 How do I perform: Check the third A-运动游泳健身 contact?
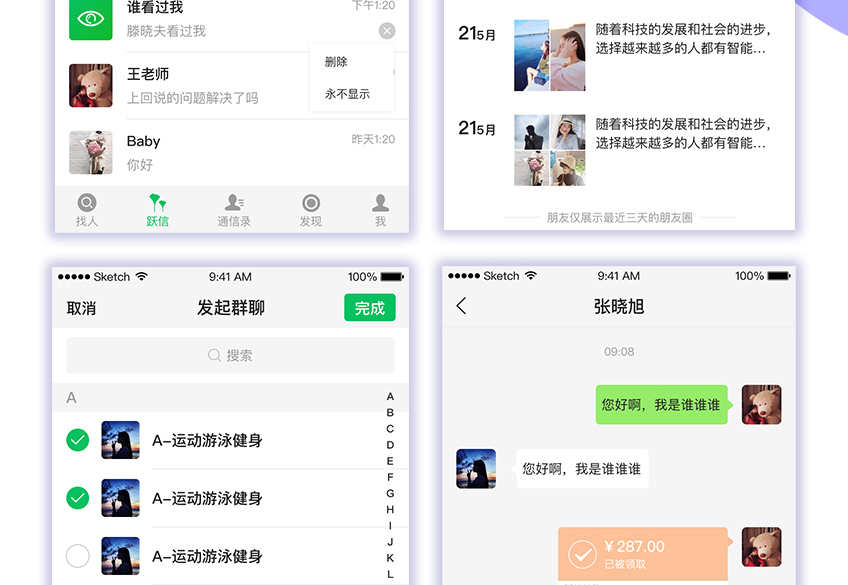pos(77,556)
